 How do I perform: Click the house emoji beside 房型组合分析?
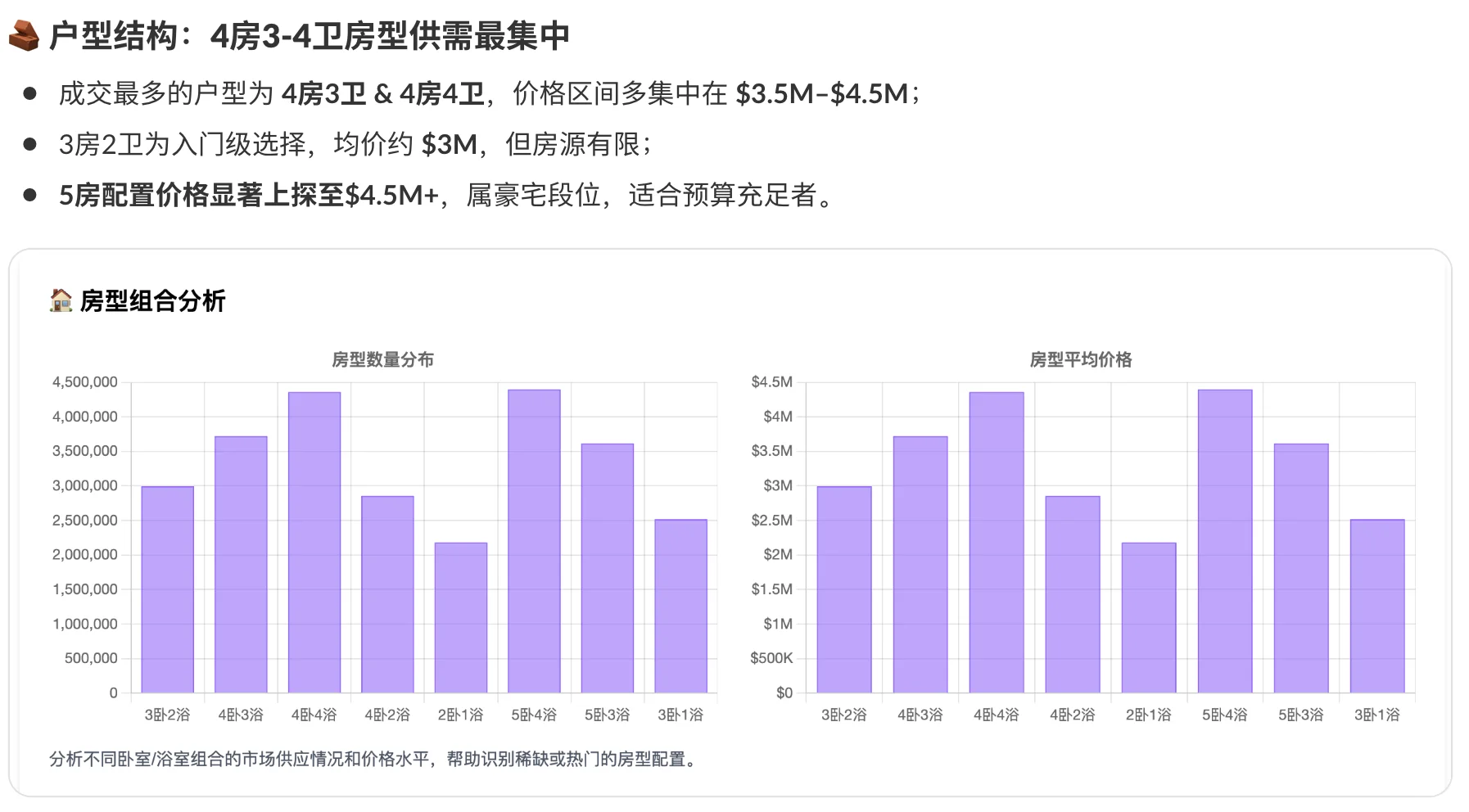pos(61,300)
